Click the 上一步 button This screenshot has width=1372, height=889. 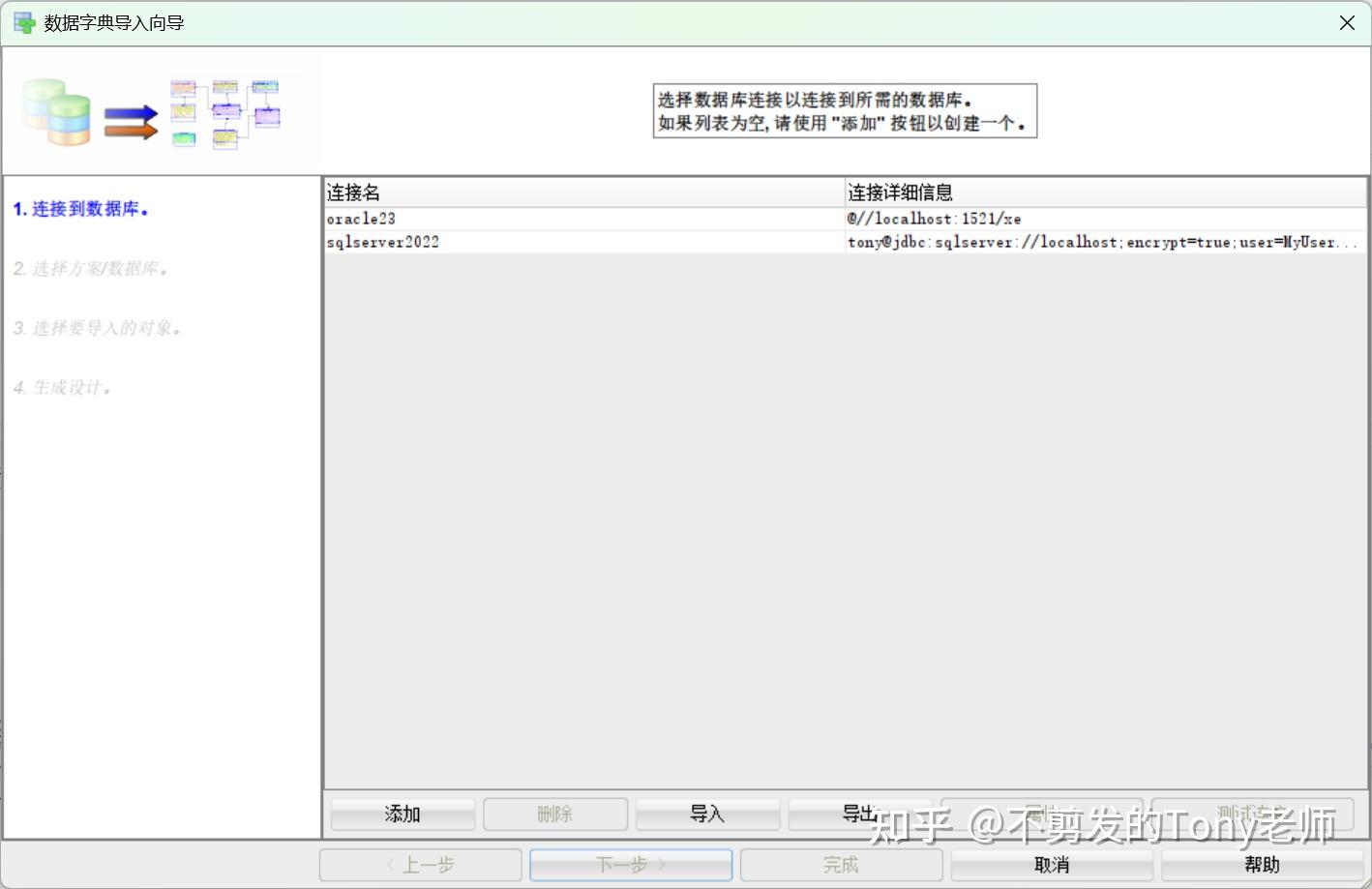click(420, 864)
